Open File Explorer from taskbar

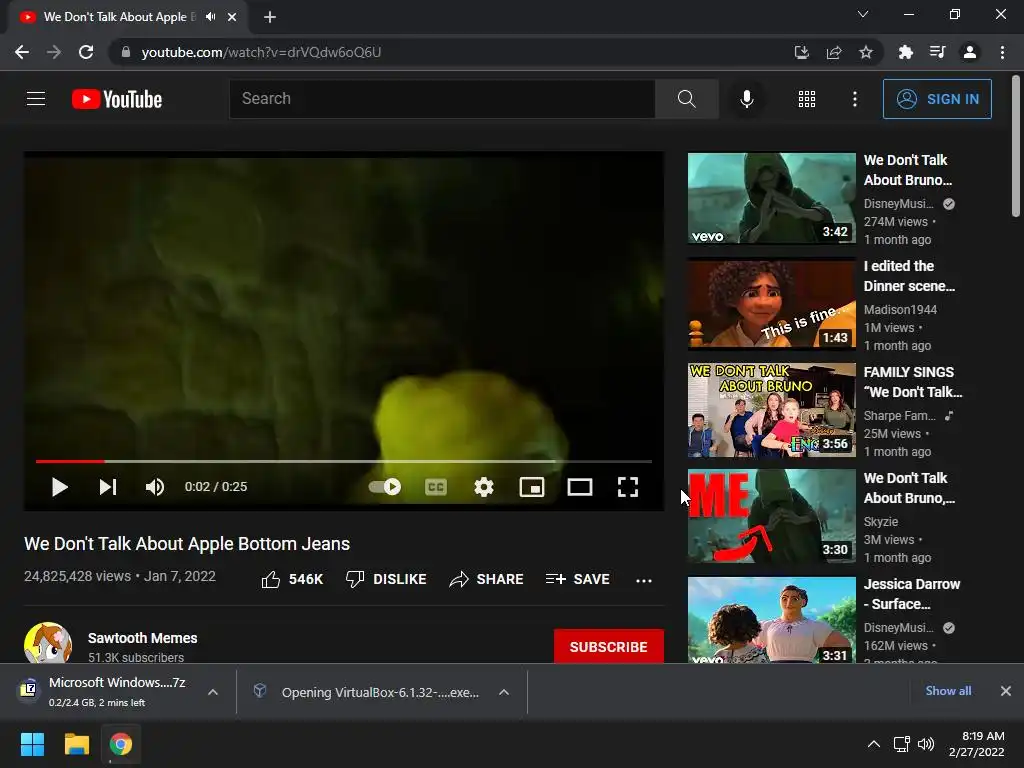[x=76, y=744]
